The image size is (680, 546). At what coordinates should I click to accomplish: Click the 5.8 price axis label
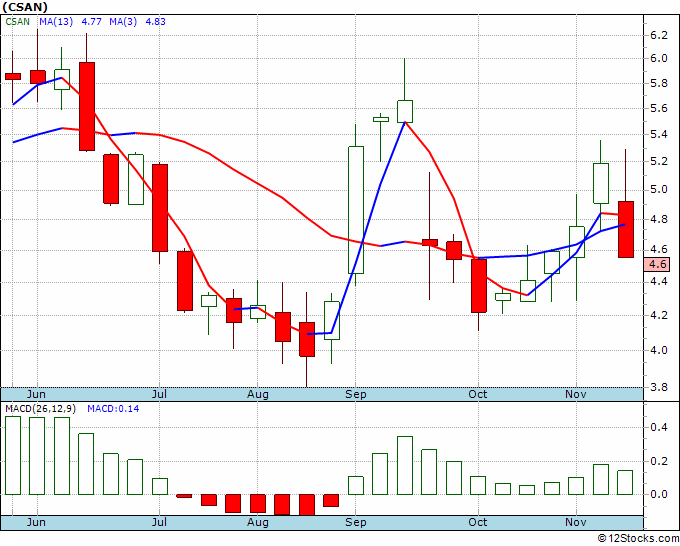(x=658, y=83)
